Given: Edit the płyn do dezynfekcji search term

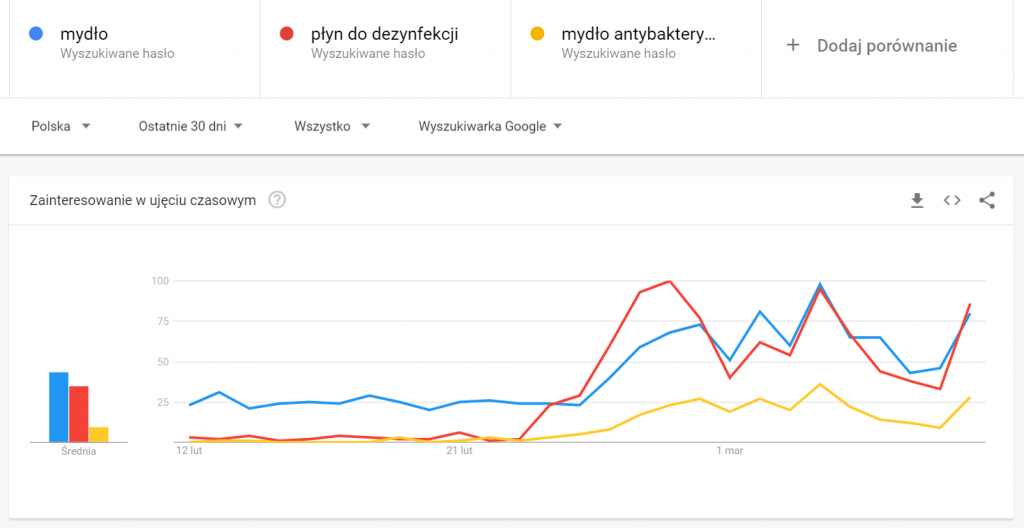Looking at the screenshot, I should tap(384, 34).
